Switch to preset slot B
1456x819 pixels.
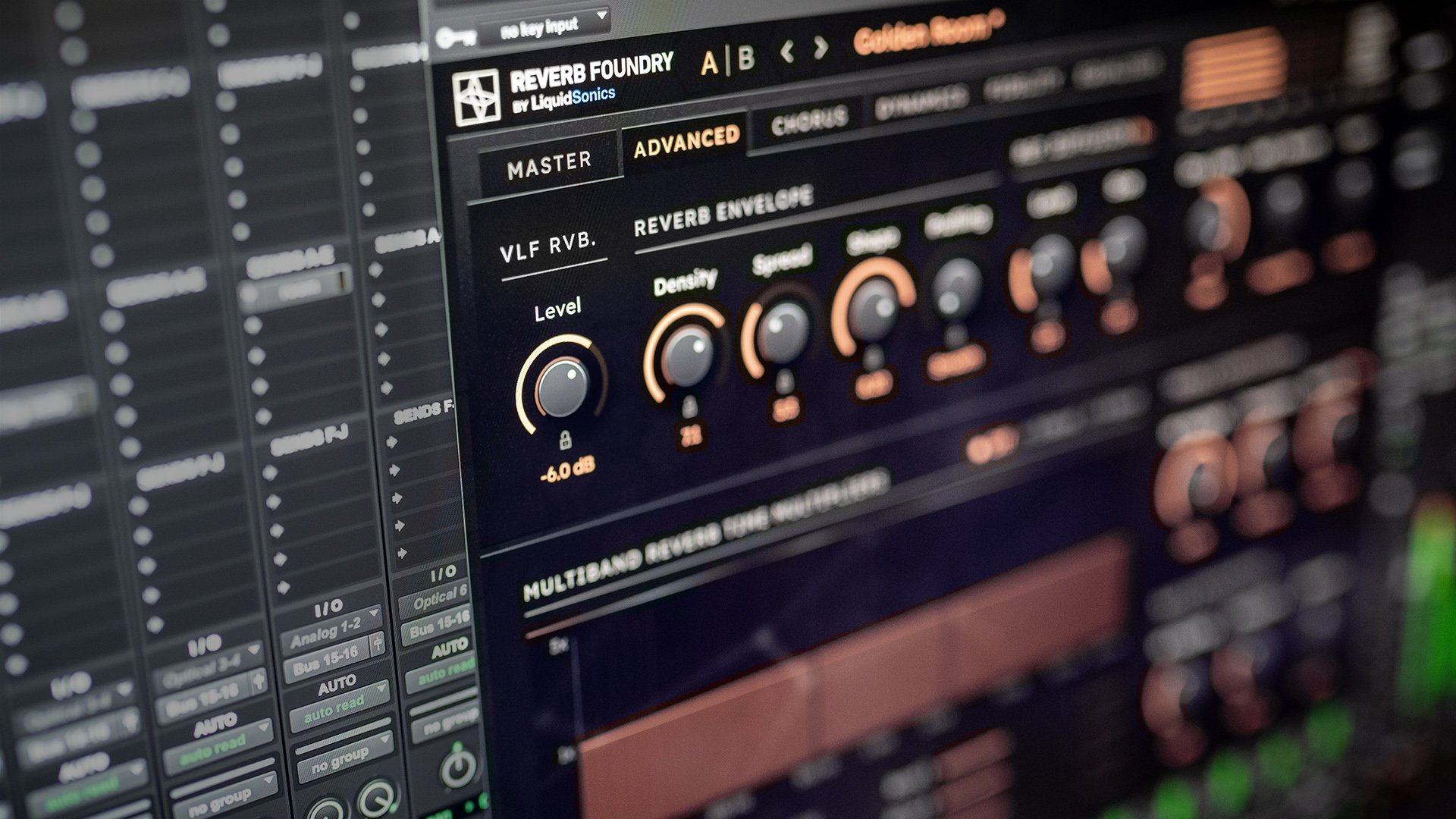tap(746, 58)
